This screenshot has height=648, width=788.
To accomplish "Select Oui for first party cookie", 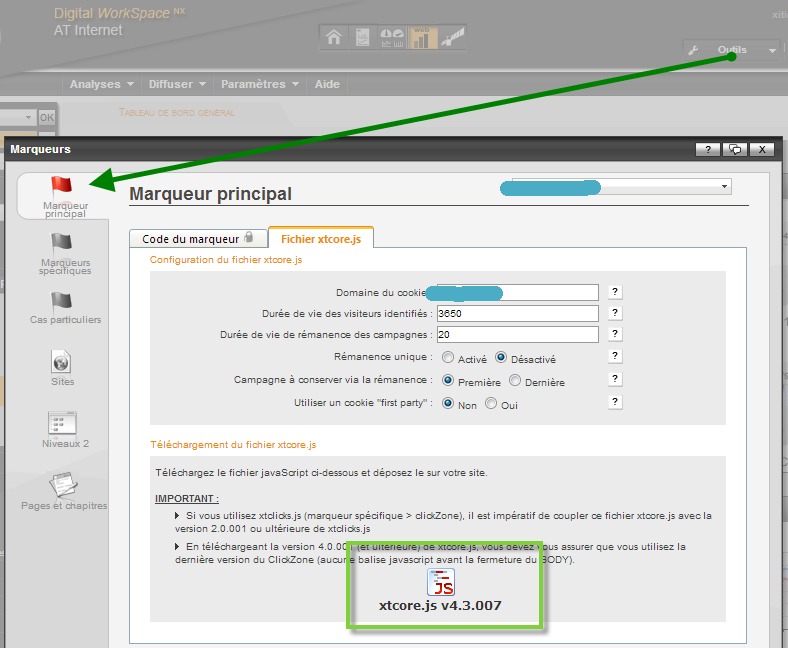I will coord(491,403).
